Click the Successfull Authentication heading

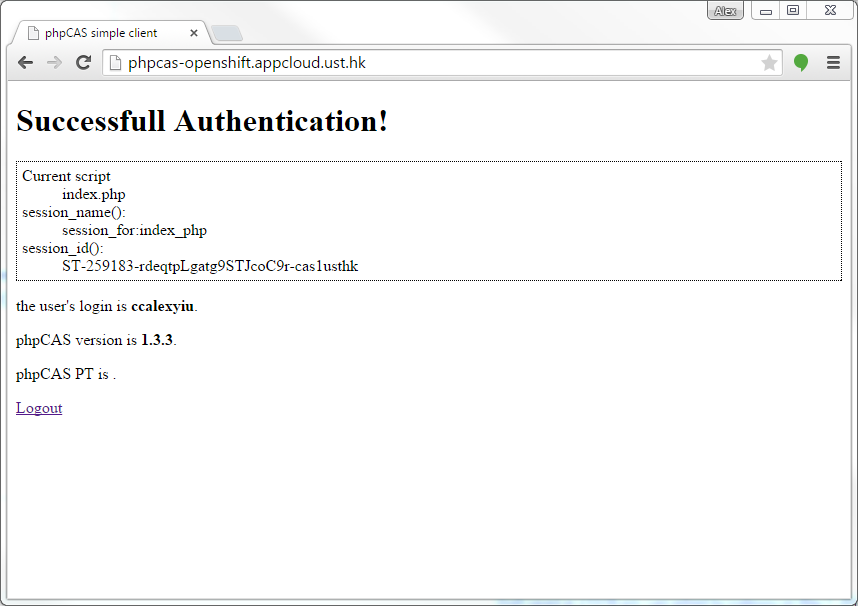click(x=202, y=122)
